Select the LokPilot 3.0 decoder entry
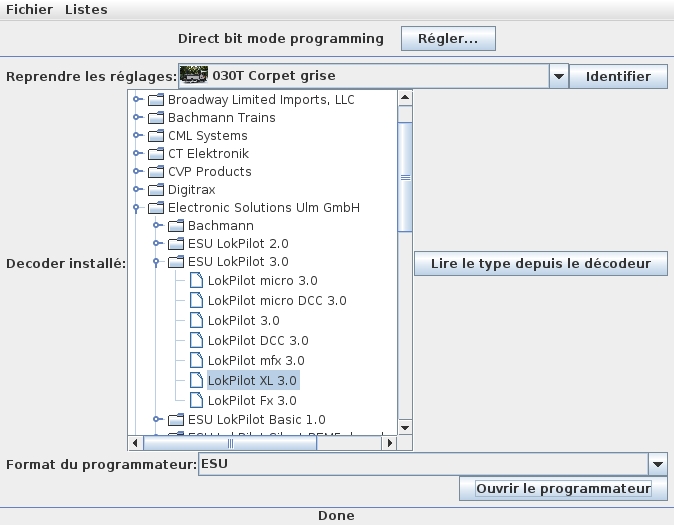The height and width of the screenshot is (525, 674). (x=244, y=321)
